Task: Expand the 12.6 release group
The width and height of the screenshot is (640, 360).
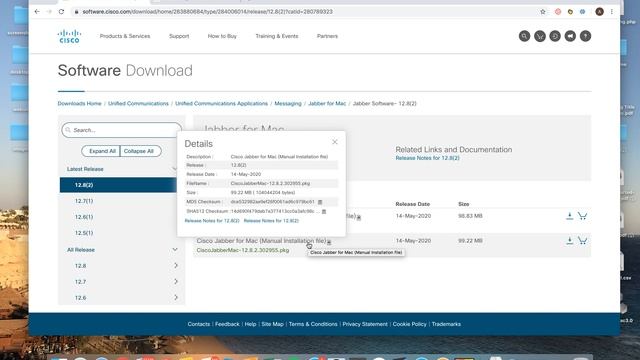Action: coord(176,298)
